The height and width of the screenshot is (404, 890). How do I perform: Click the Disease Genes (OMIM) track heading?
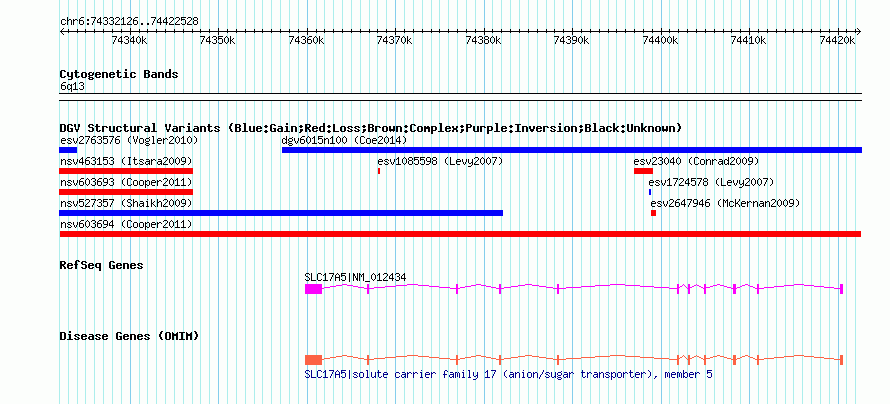click(x=129, y=336)
